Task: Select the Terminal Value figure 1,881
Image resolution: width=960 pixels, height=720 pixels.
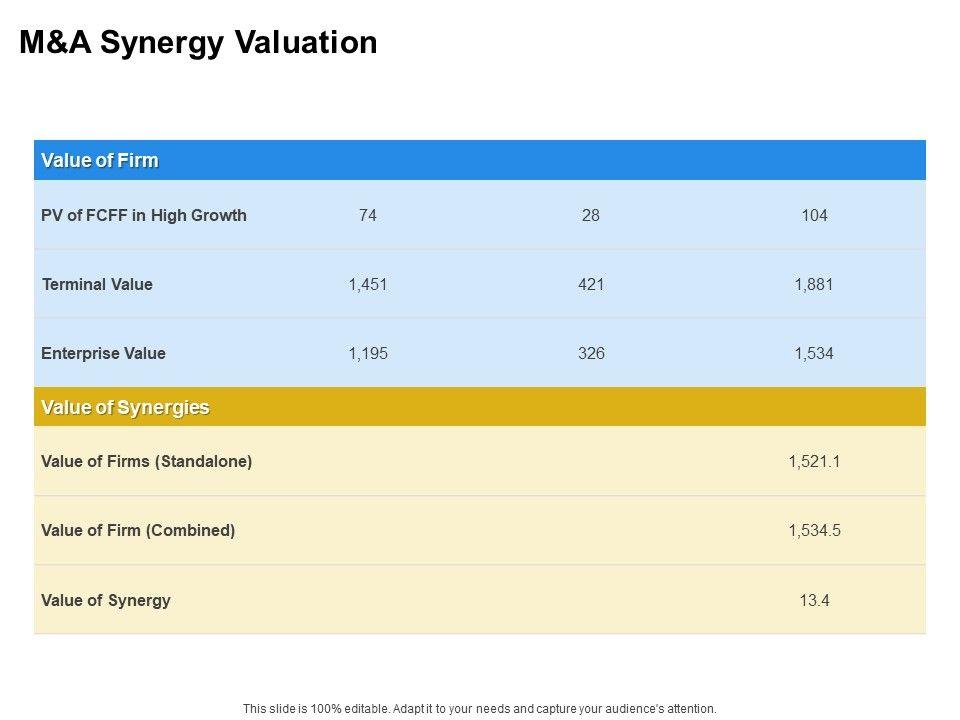Action: [x=814, y=285]
